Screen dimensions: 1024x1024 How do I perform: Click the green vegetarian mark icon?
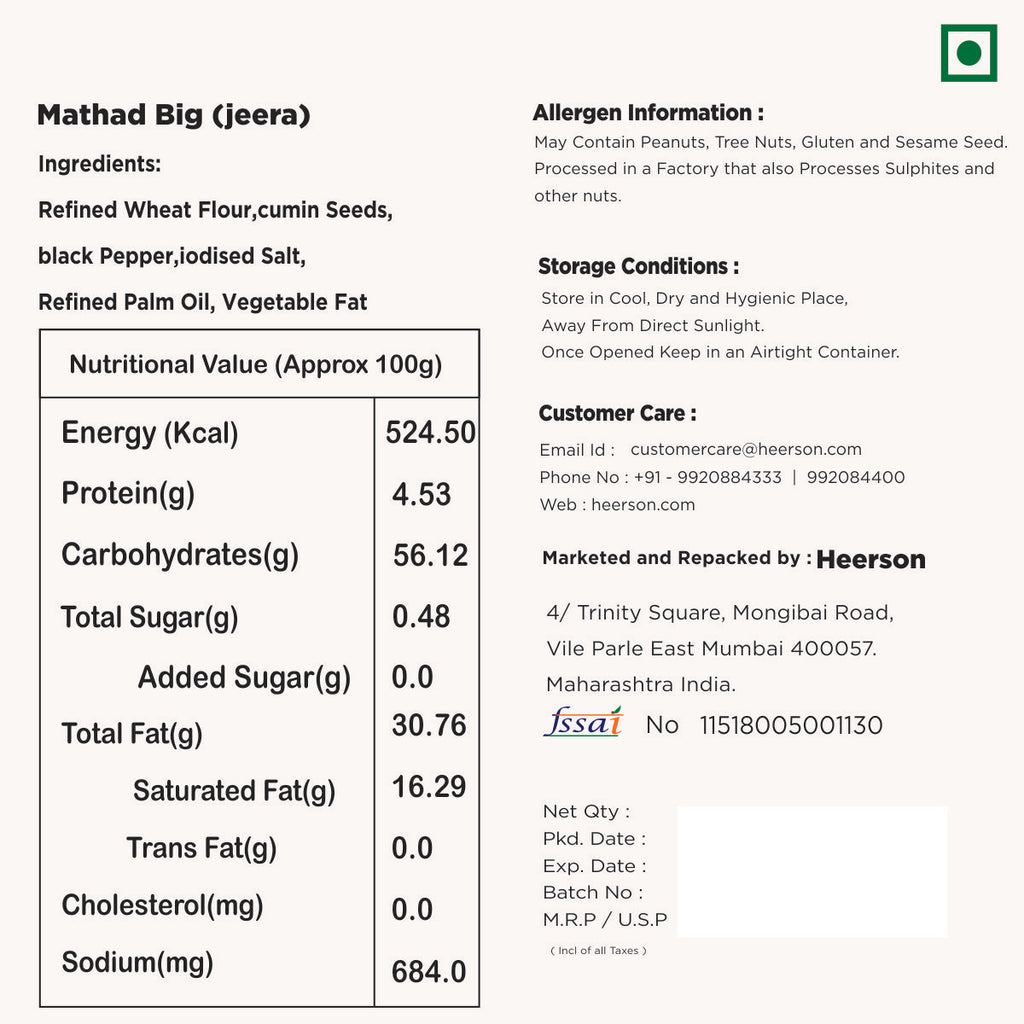(x=968, y=53)
